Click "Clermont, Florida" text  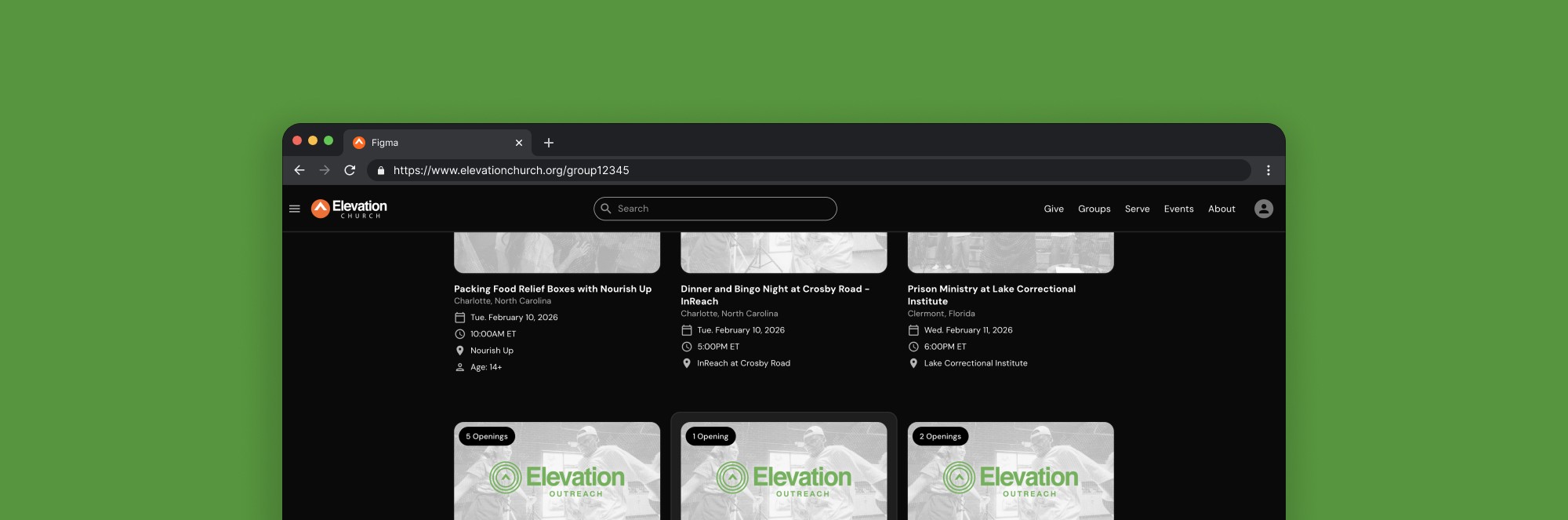click(942, 314)
